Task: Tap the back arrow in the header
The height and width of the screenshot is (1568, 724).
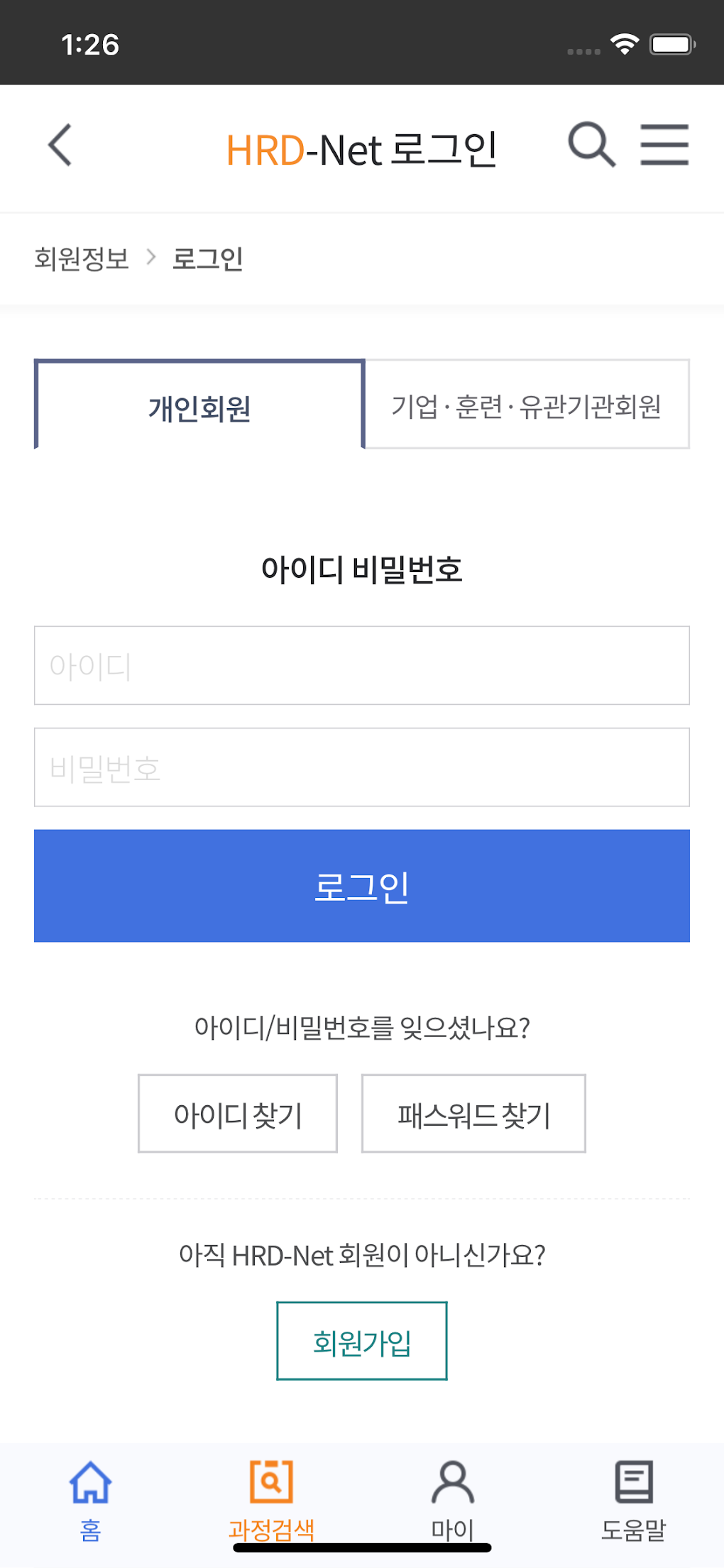Action: [60, 146]
